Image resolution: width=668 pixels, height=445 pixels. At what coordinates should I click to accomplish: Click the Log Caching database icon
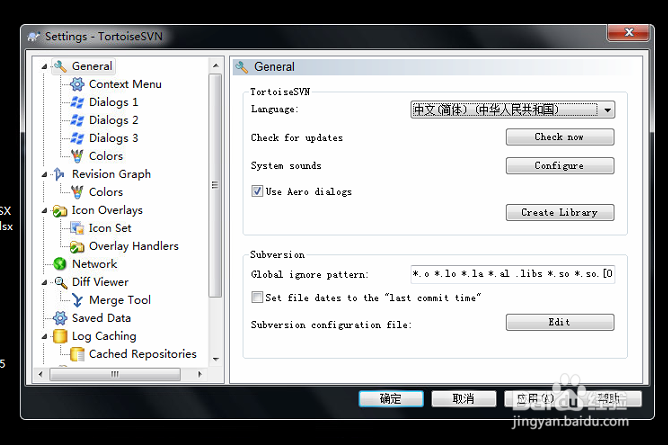[60, 336]
